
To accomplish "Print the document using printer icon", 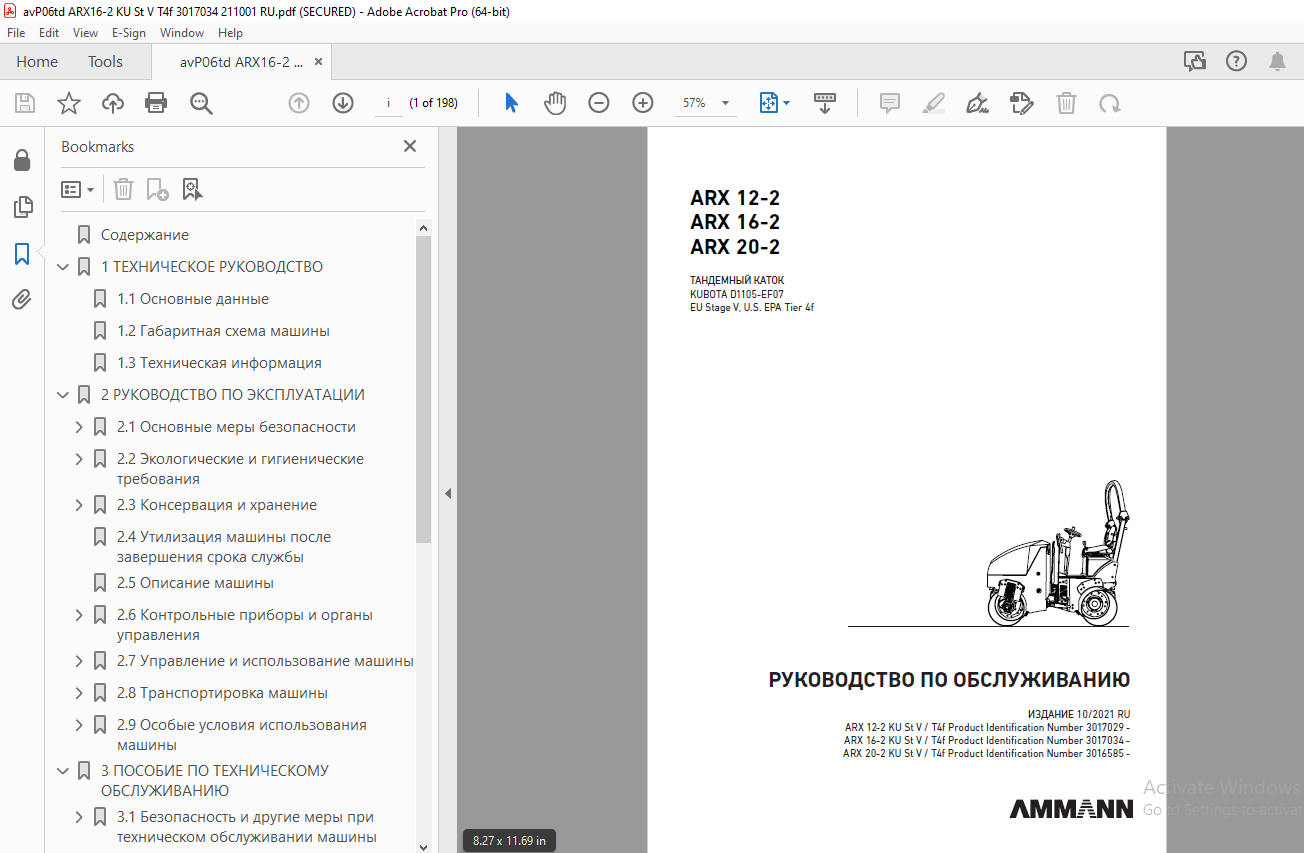I will (156, 103).
